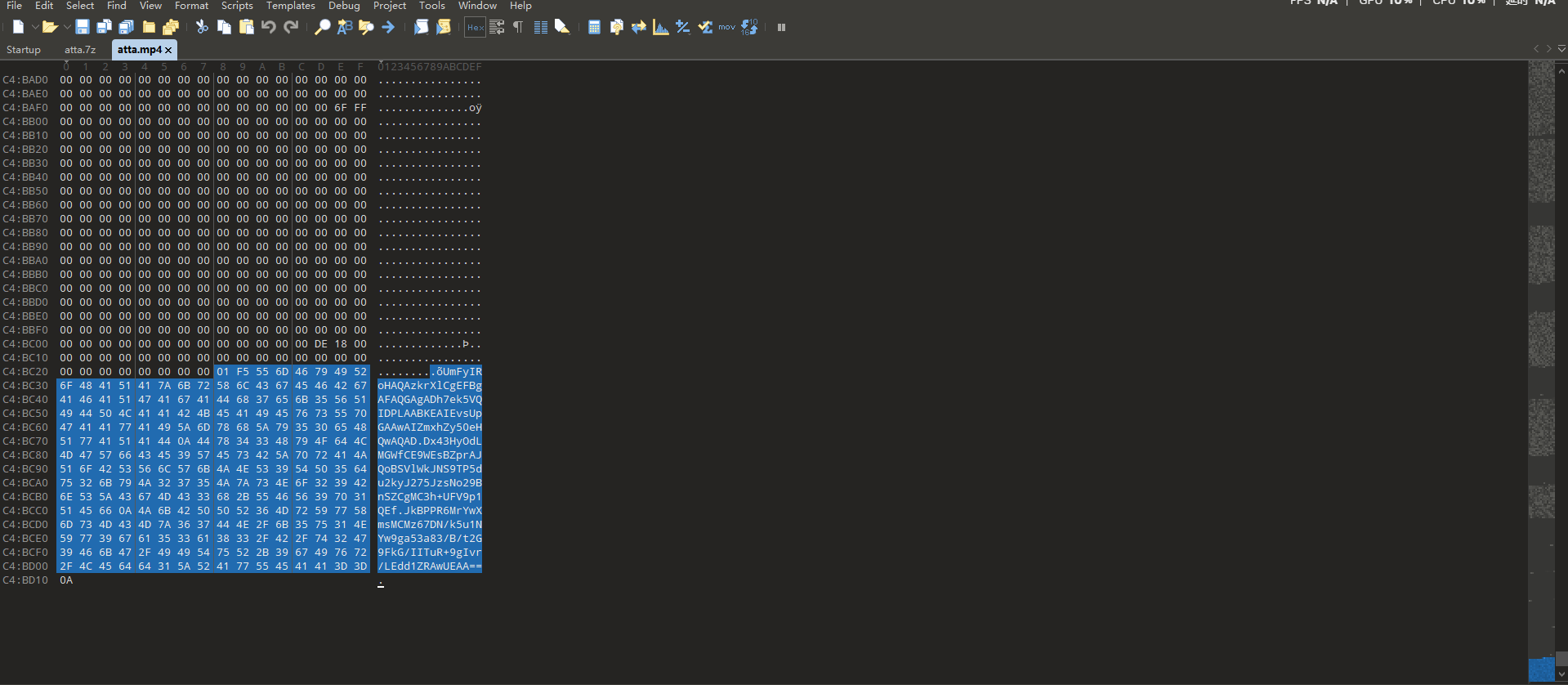
Task: Save the file with the single floppy icon
Action: click(83, 27)
